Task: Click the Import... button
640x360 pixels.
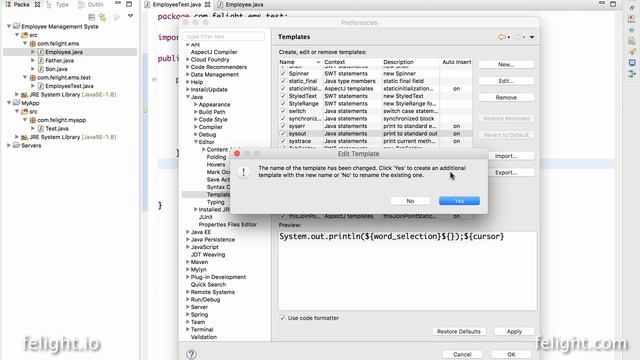Action: pos(506,156)
